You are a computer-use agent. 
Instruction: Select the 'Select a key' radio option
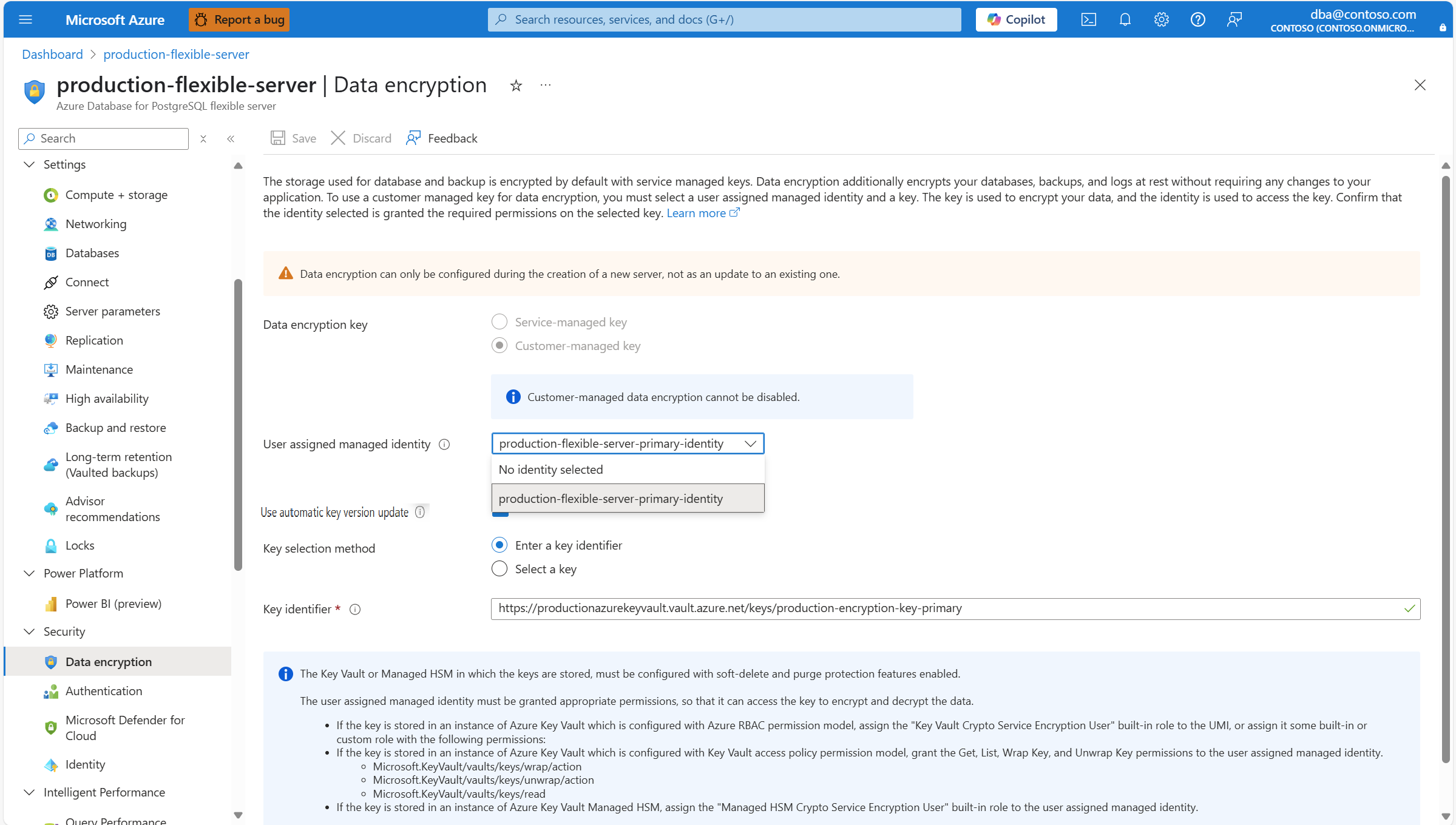(x=499, y=569)
